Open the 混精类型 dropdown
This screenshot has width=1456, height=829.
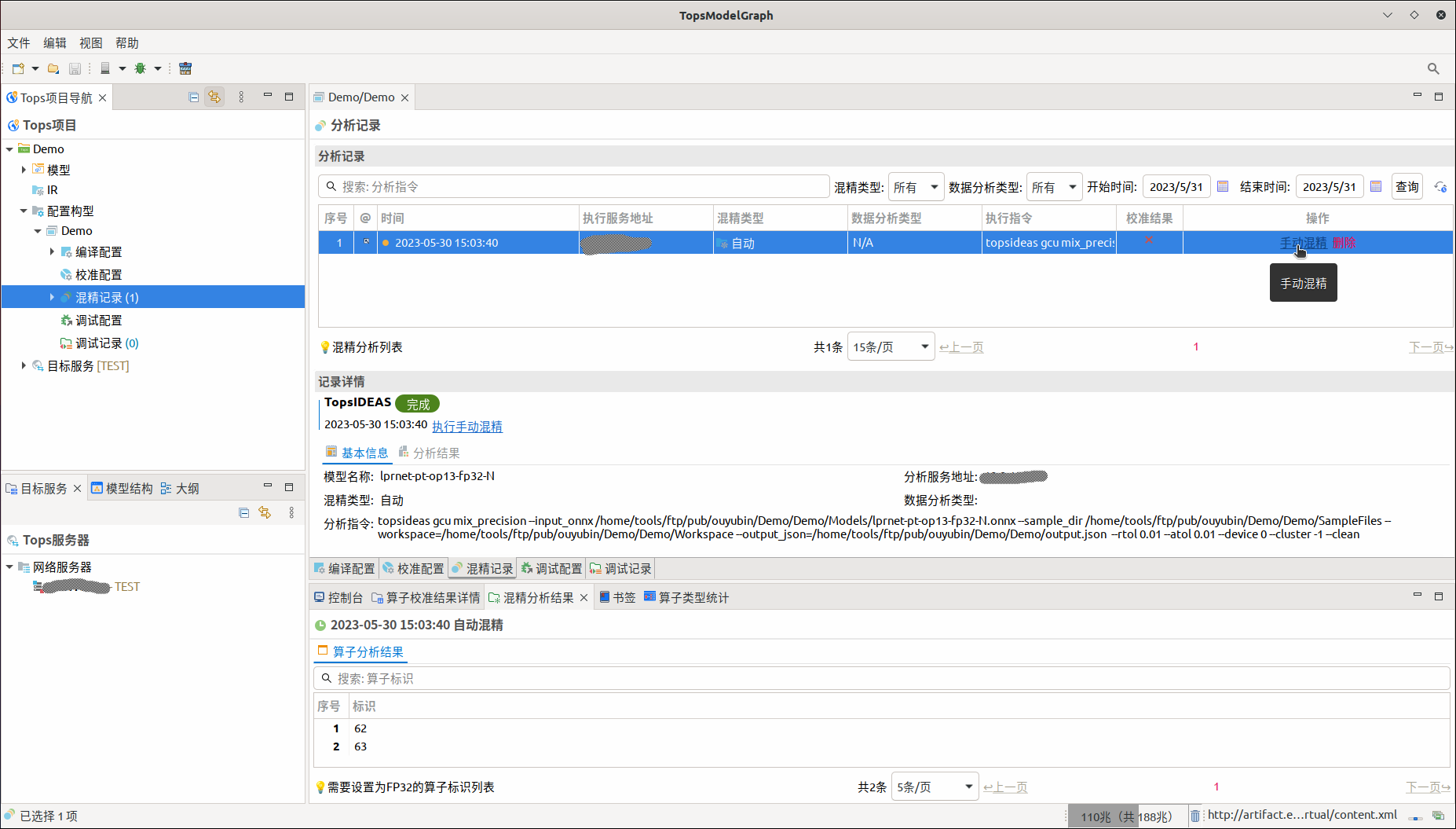point(916,187)
